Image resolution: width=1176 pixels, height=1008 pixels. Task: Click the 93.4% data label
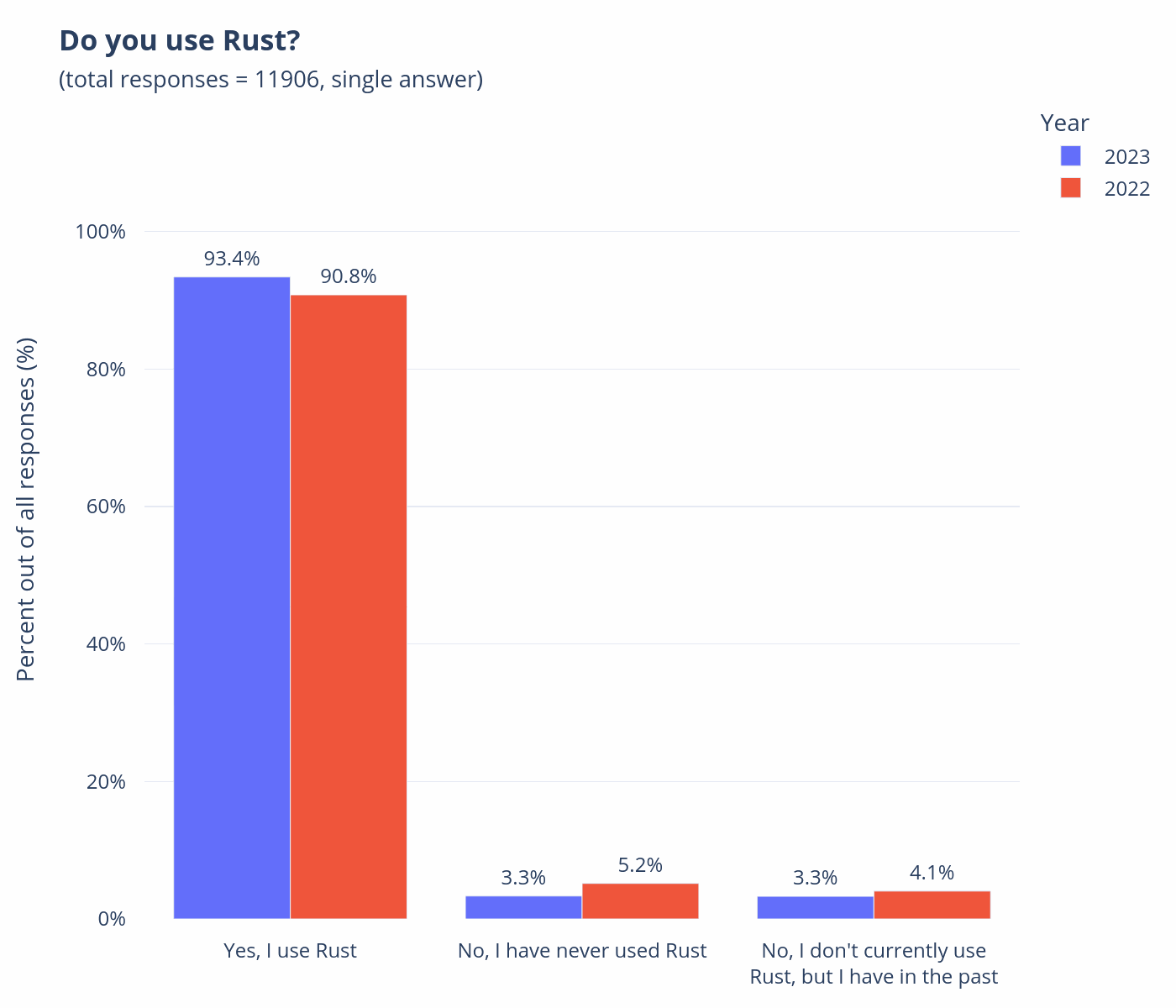point(232,259)
